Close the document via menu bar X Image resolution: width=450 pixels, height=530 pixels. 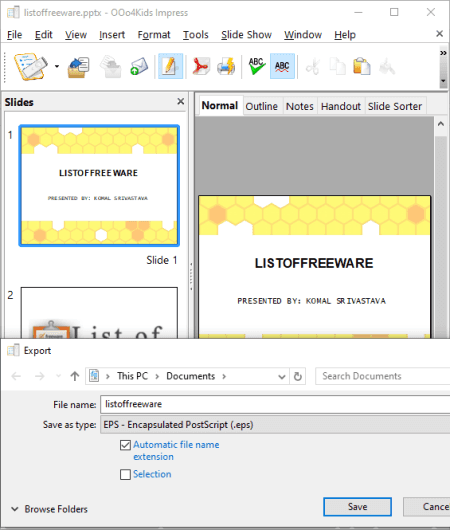pos(439,33)
